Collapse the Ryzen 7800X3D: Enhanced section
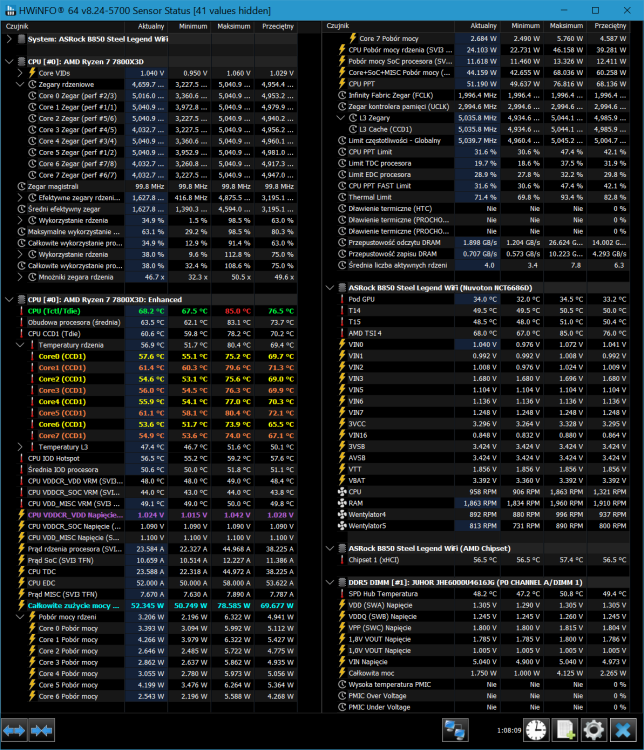644x750 pixels. click(x=9, y=299)
